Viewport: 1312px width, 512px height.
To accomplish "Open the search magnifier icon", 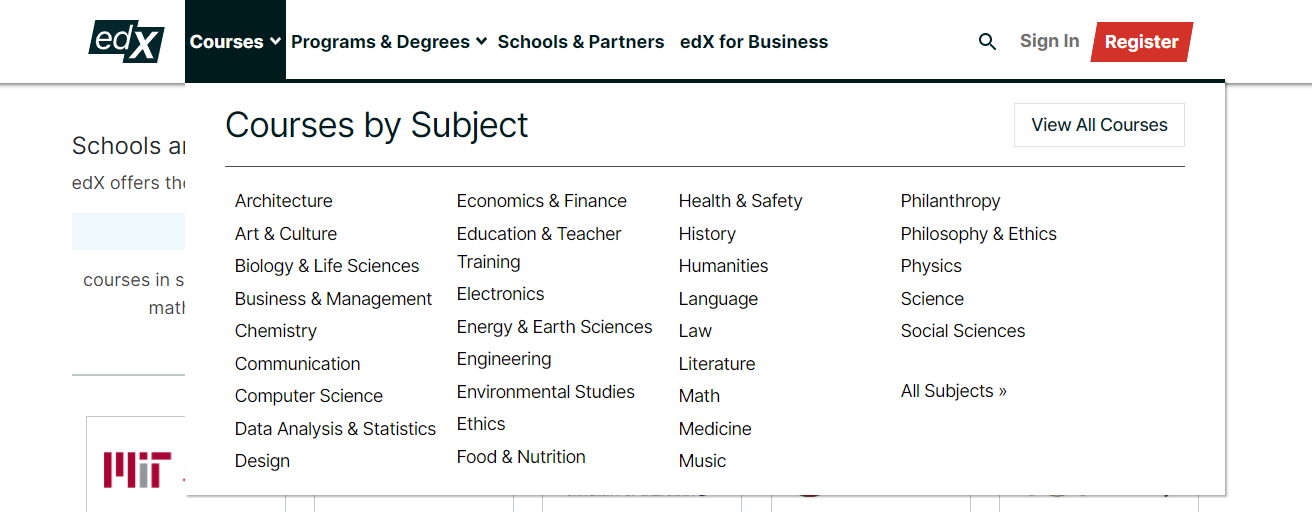I will 987,42.
